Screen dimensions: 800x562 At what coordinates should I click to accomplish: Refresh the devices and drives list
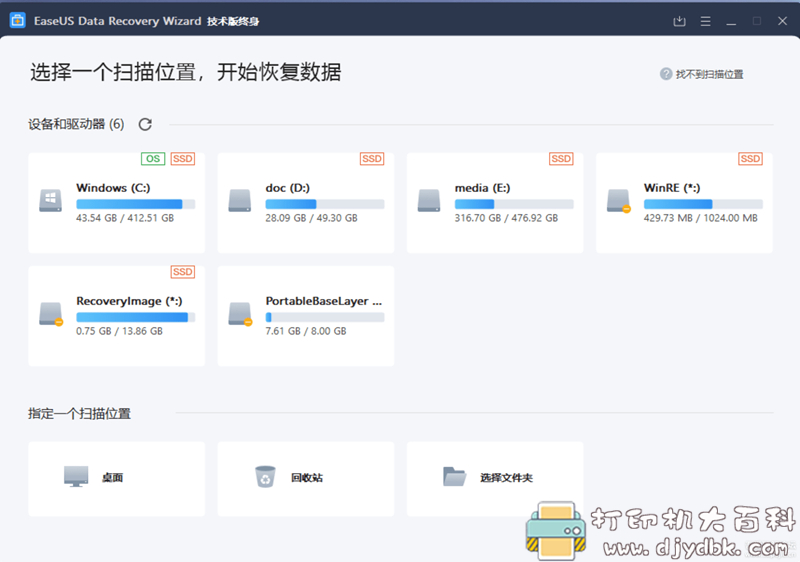pyautogui.click(x=145, y=124)
